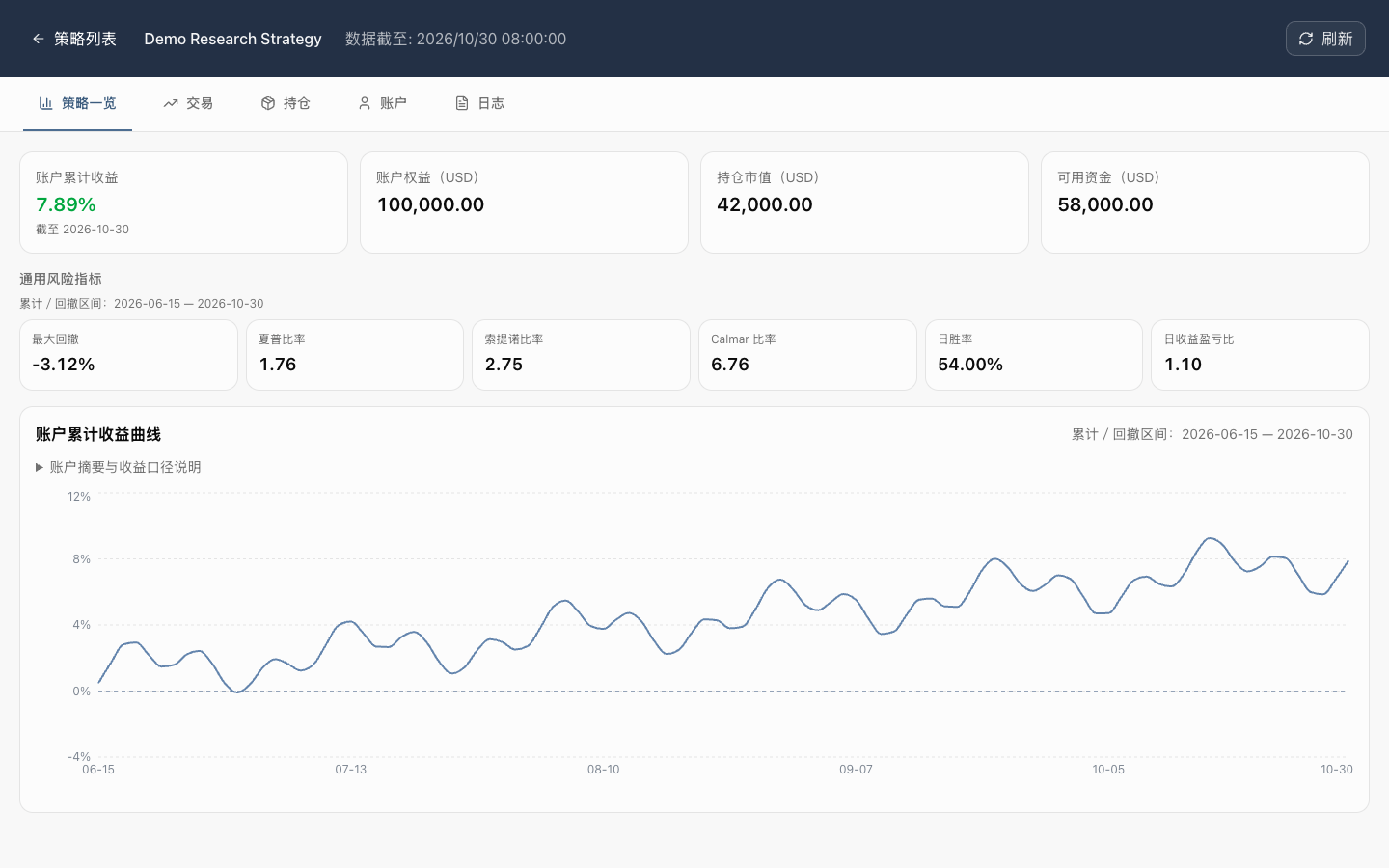Screen dimensions: 1389x868
Task: Click the box icon of 持仓 tab
Action: (x=268, y=103)
